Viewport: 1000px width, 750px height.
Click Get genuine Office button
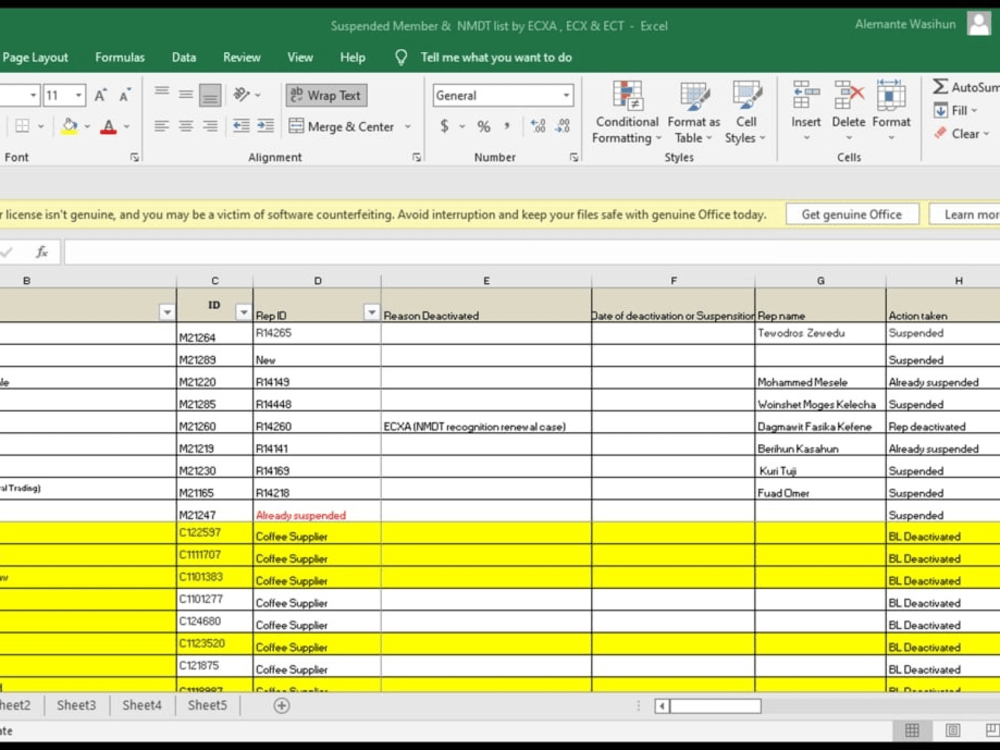pos(851,215)
